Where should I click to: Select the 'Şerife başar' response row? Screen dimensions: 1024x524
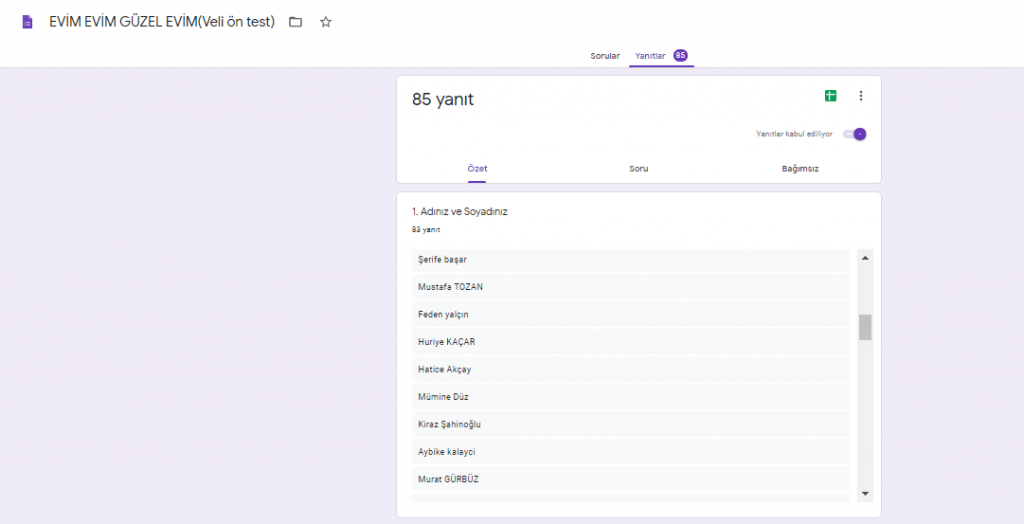[630, 260]
